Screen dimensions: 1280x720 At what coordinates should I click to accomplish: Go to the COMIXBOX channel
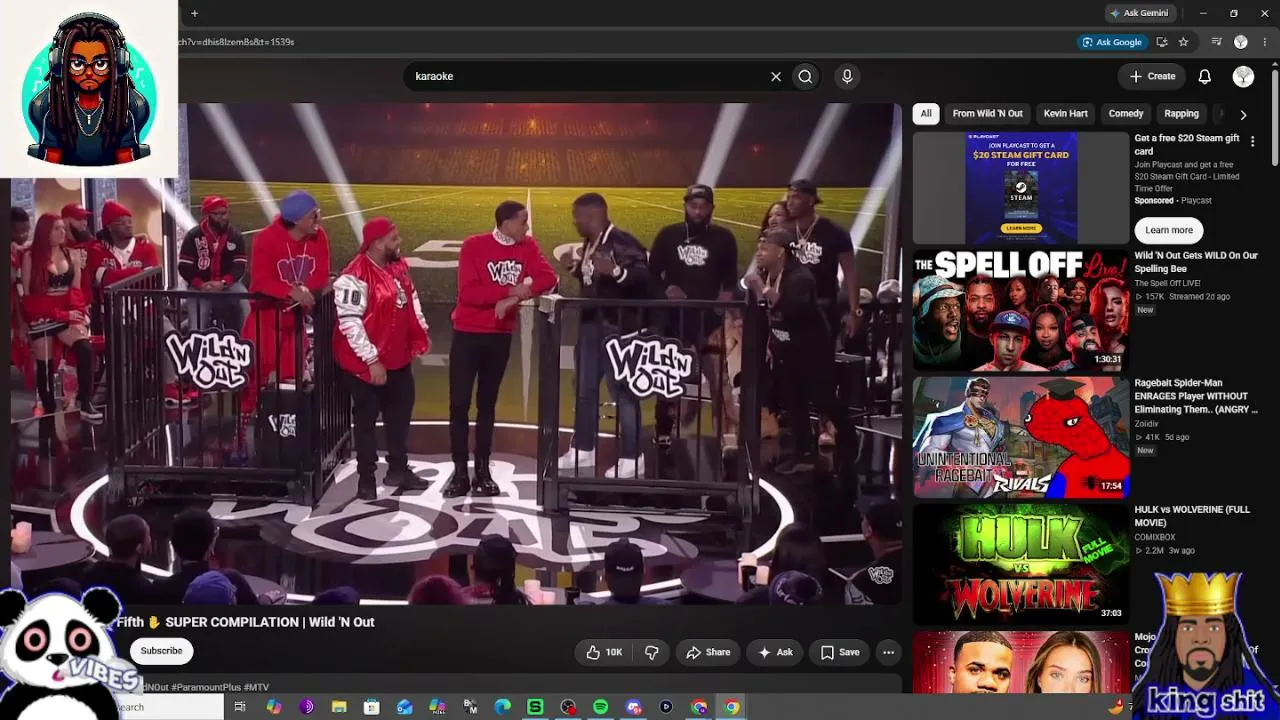[x=1154, y=537]
